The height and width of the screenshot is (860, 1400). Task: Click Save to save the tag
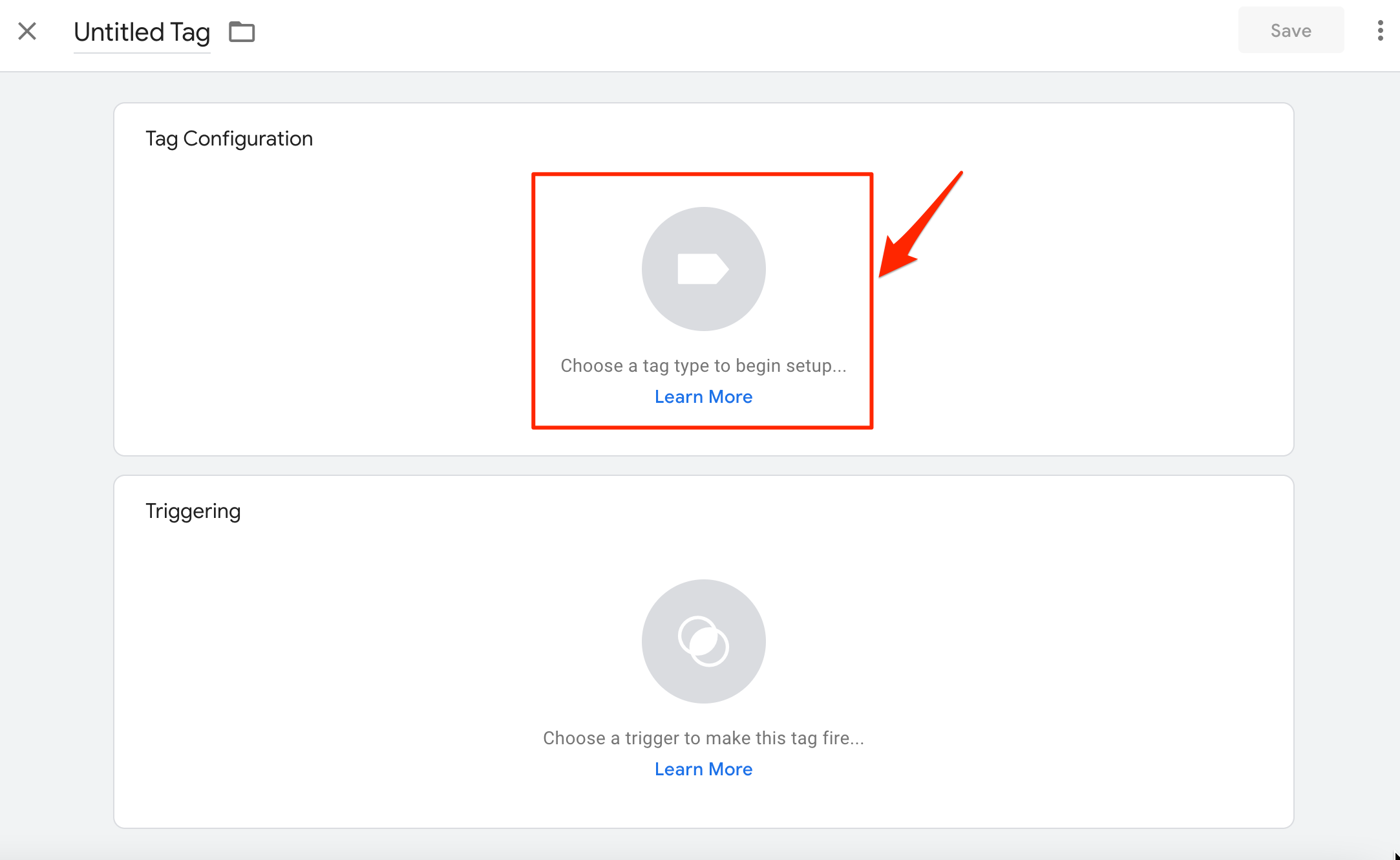click(1290, 30)
